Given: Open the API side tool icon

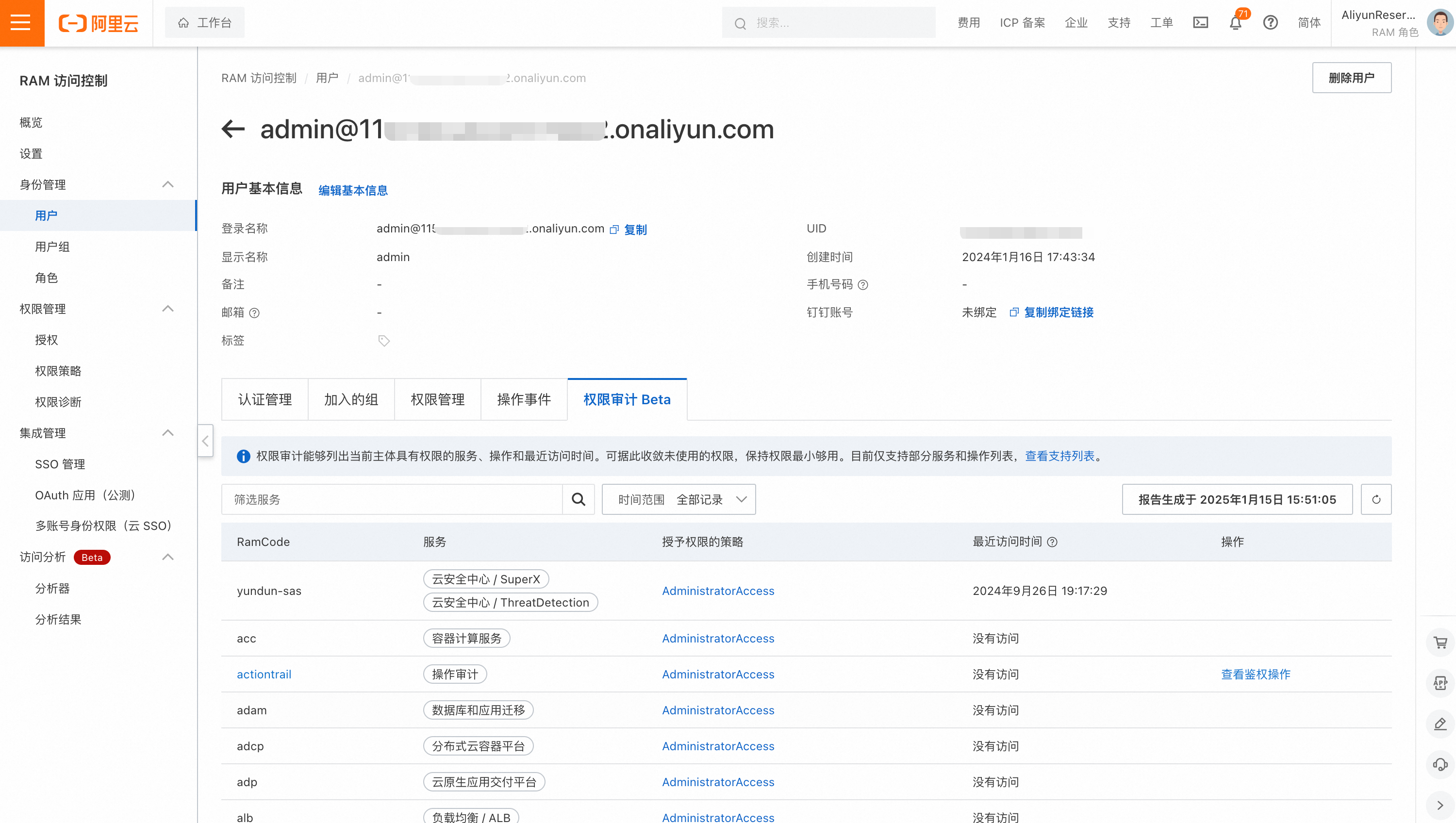Looking at the screenshot, I should (x=1440, y=683).
